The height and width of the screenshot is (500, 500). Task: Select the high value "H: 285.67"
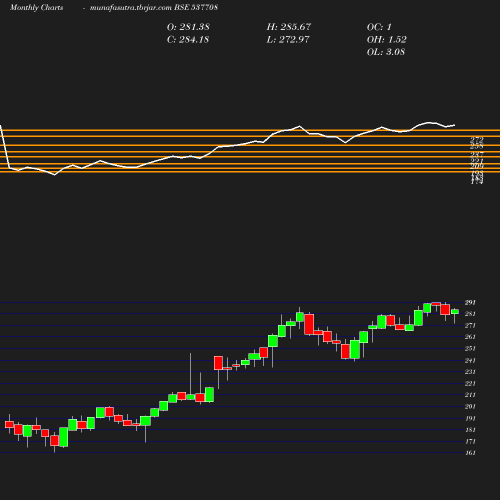pyautogui.click(x=289, y=27)
